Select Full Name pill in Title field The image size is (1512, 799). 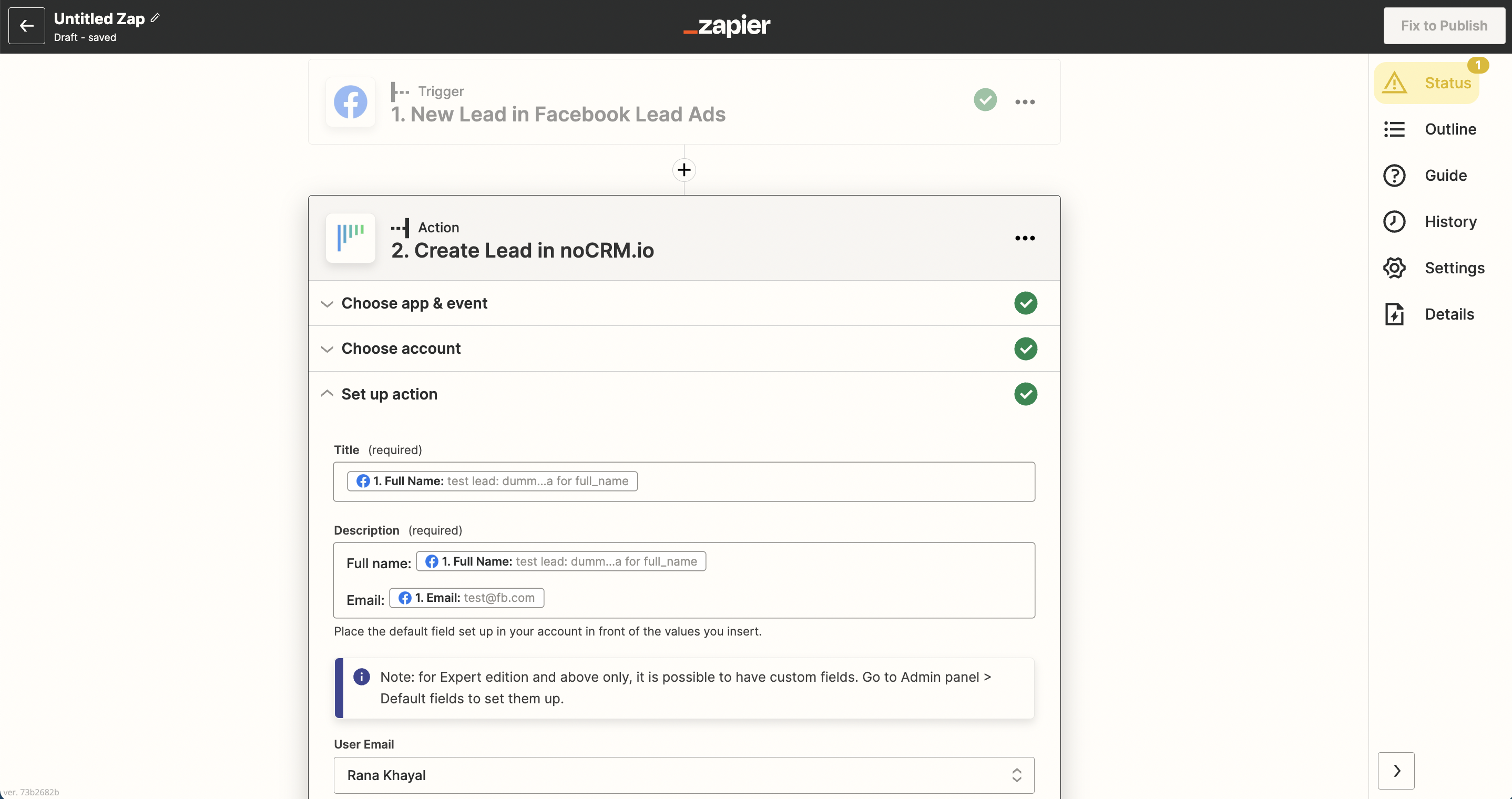click(x=492, y=481)
